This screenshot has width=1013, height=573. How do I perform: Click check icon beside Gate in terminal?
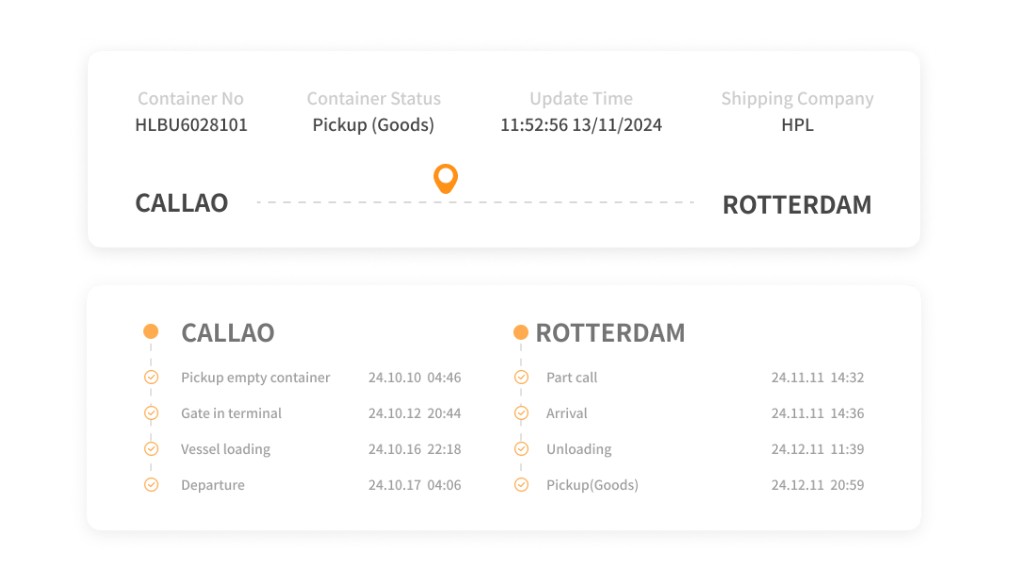point(151,413)
